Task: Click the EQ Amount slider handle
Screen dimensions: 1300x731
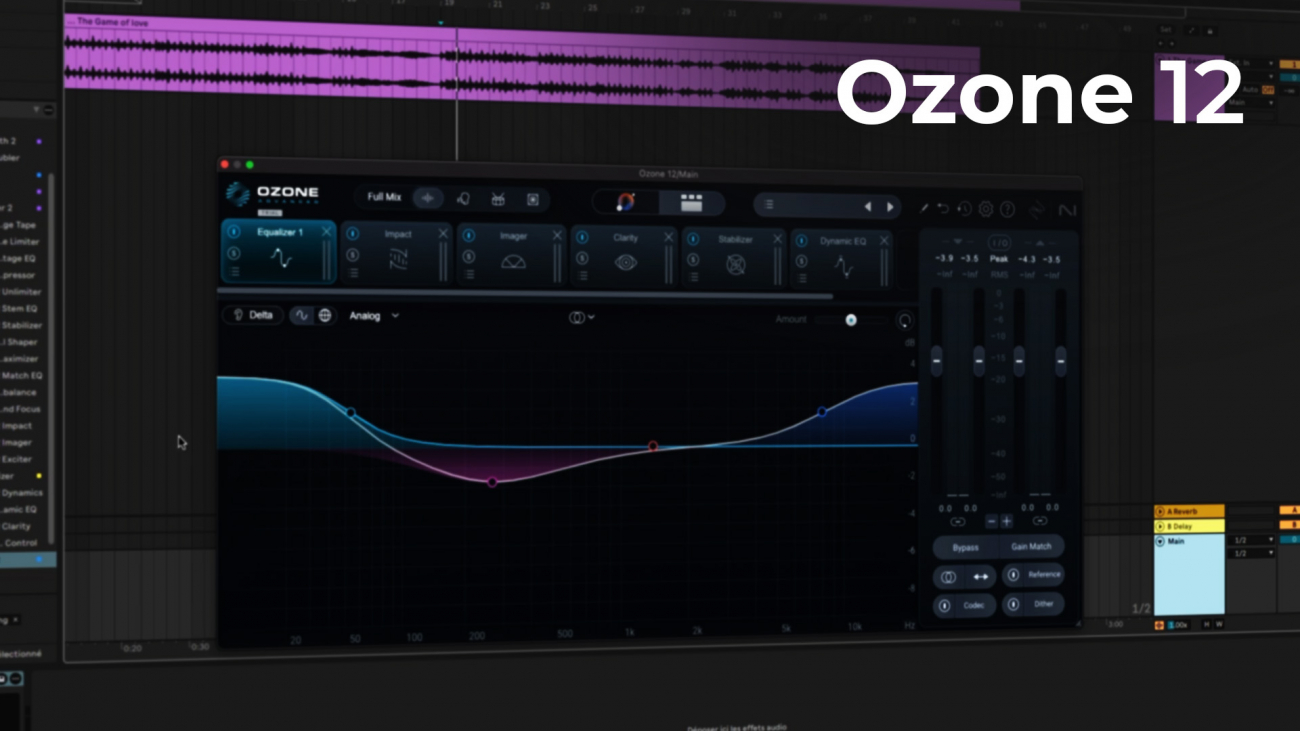Action: pyautogui.click(x=851, y=320)
